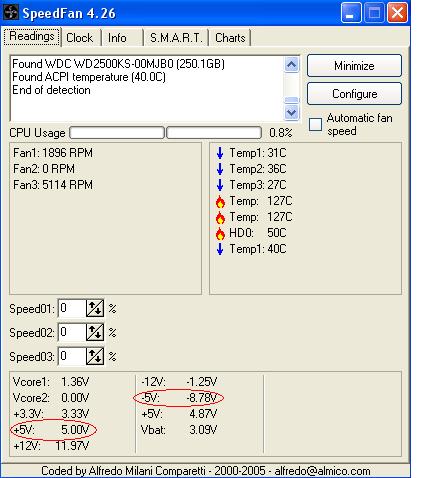423x478 pixels.
Task: Select log line 'Found ACPI temperature (40.0C)'
Action: point(89,77)
